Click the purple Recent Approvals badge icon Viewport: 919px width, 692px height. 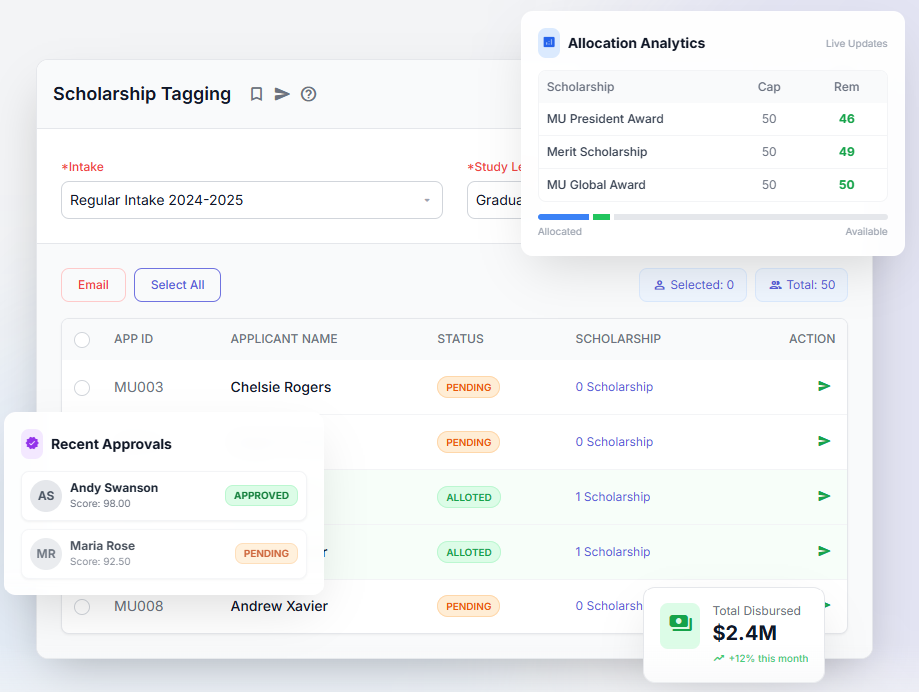[32, 444]
